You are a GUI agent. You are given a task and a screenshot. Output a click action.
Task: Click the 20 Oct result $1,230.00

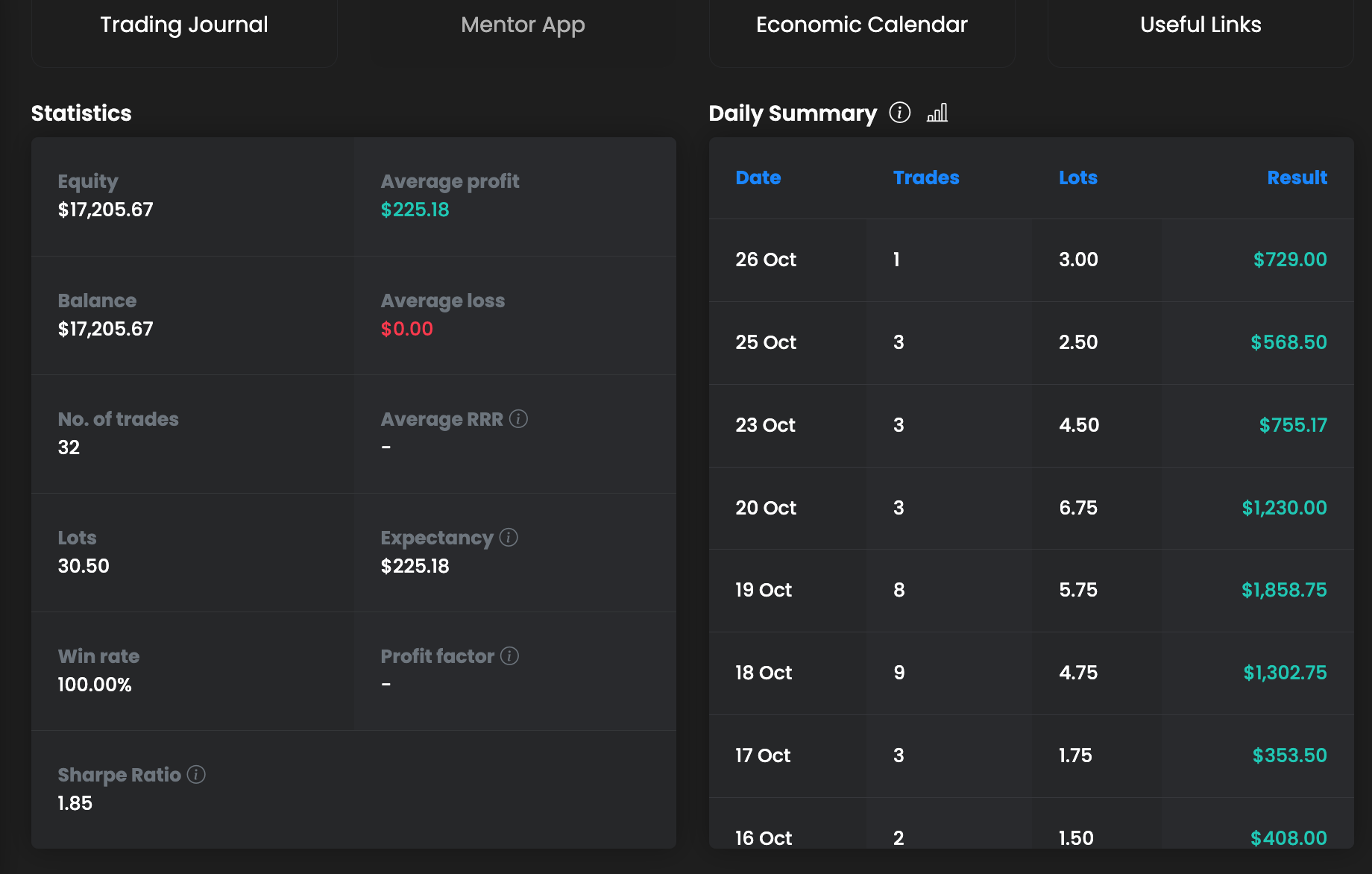coord(1284,508)
